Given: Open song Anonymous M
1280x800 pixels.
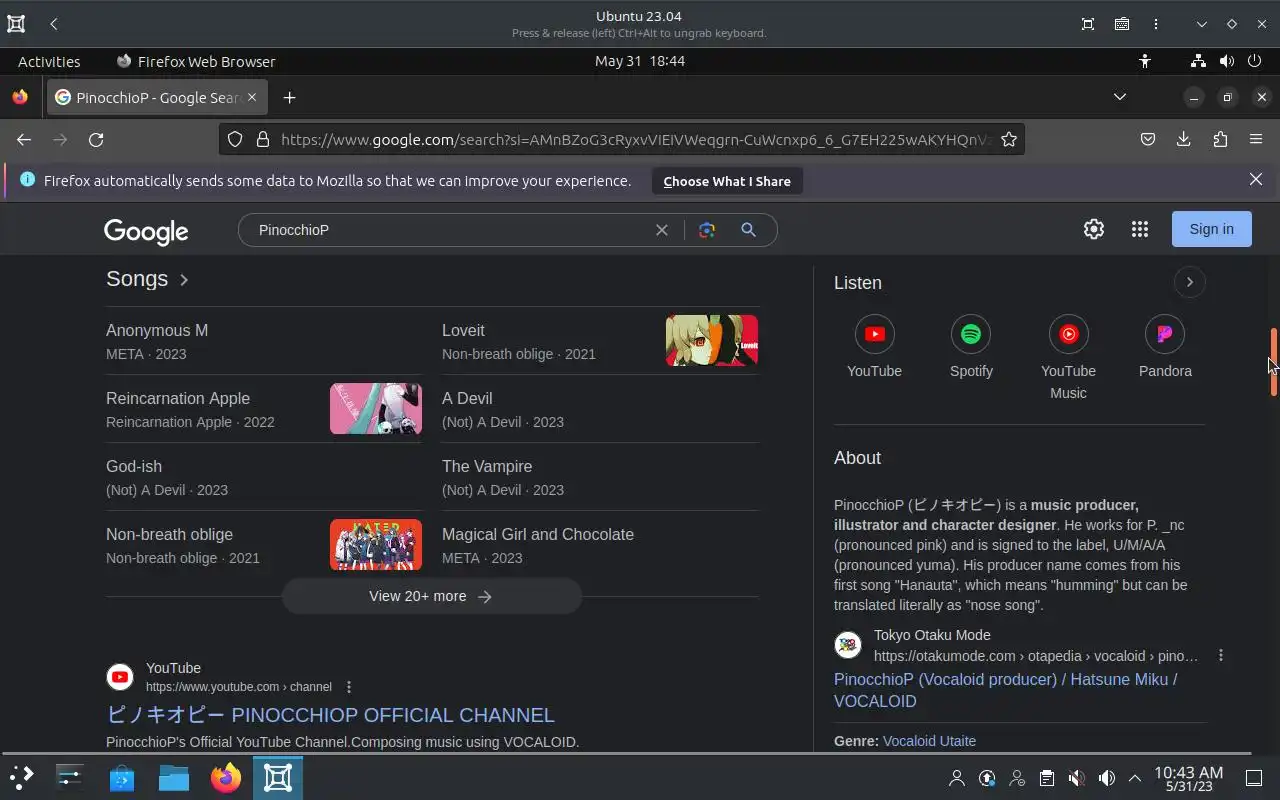Looking at the screenshot, I should [x=157, y=331].
